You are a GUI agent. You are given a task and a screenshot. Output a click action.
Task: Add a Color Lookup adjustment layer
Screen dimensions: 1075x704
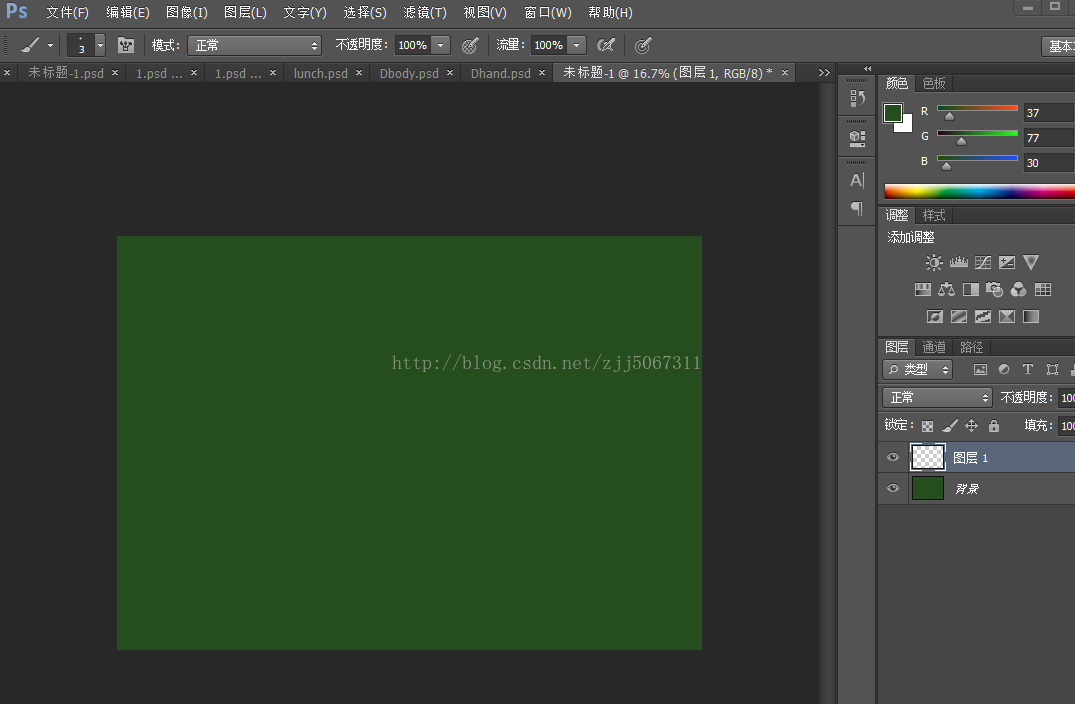point(1043,290)
